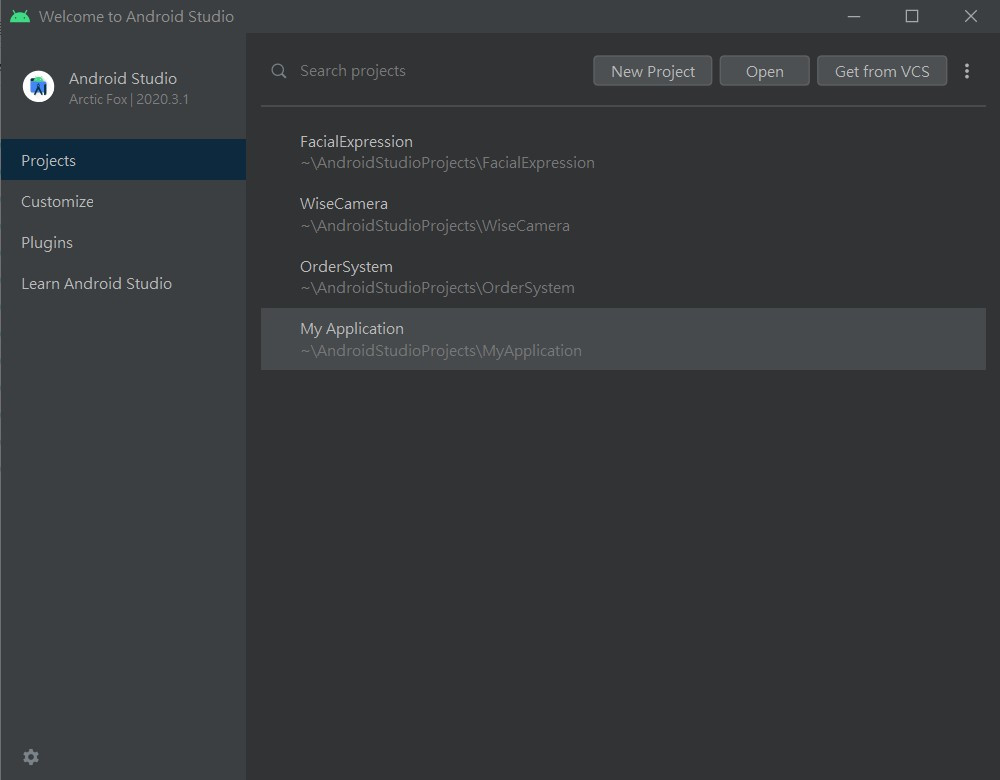Open the three-dot more actions menu
This screenshot has height=780, width=1000.
967,71
